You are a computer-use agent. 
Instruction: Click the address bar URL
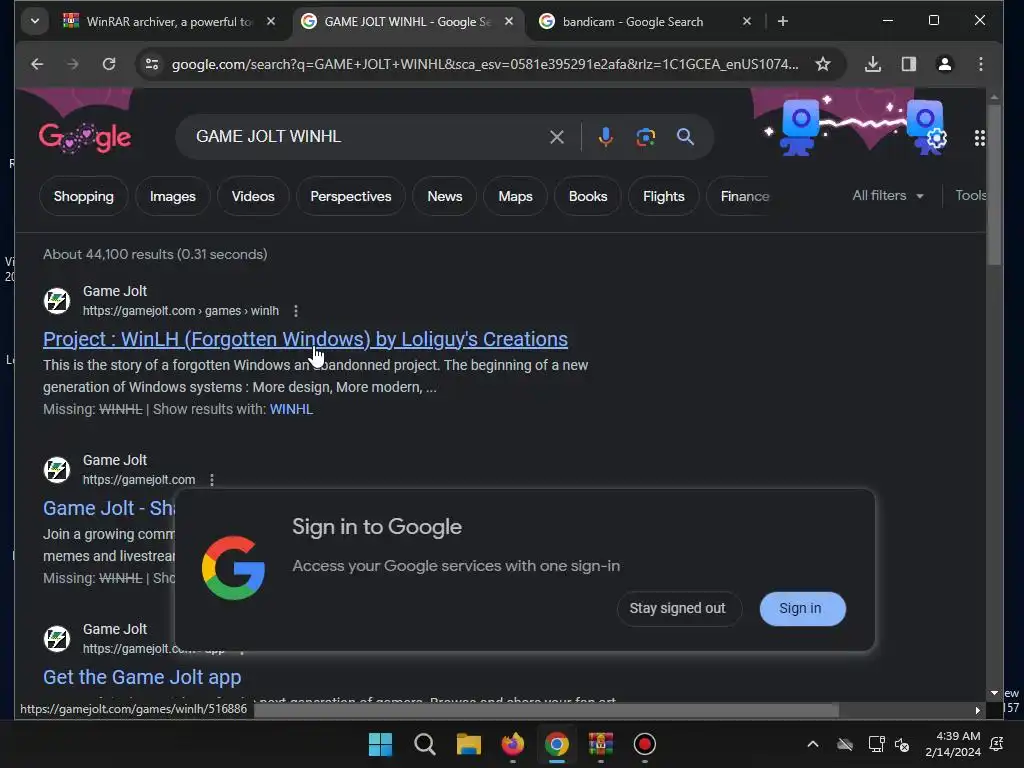point(485,64)
